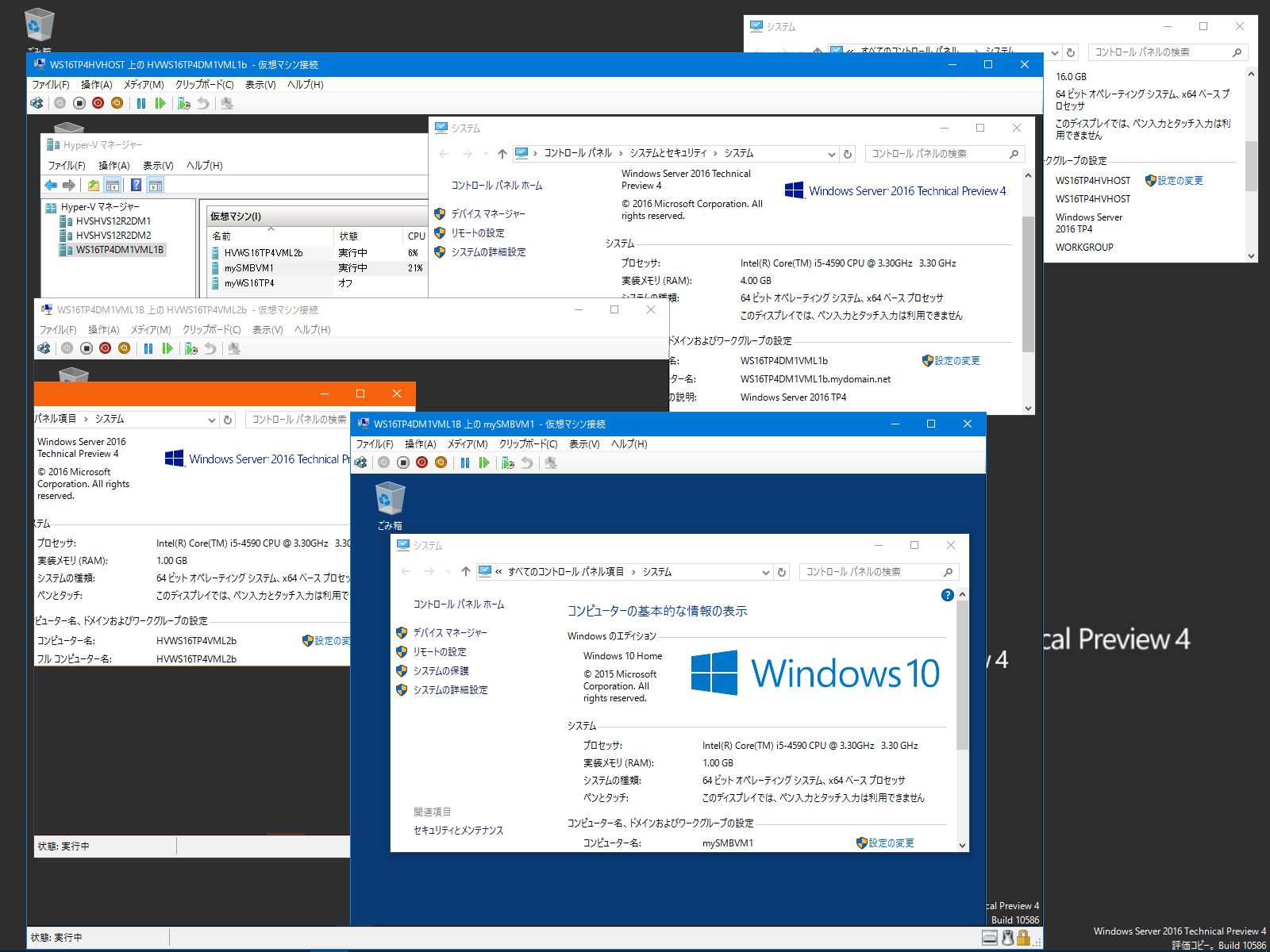Click セキュリティとメンテナンス link
1270x952 pixels.
(x=458, y=831)
